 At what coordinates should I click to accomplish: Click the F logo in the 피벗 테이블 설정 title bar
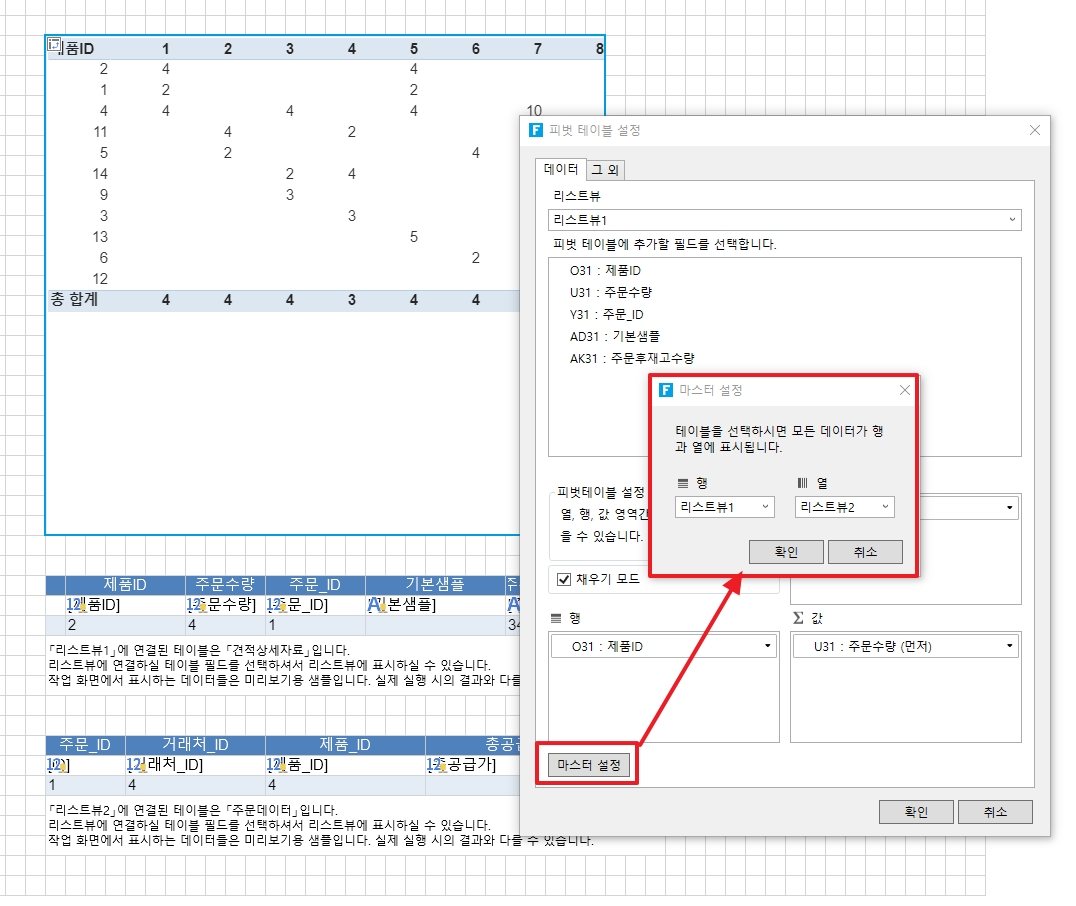pos(536,130)
